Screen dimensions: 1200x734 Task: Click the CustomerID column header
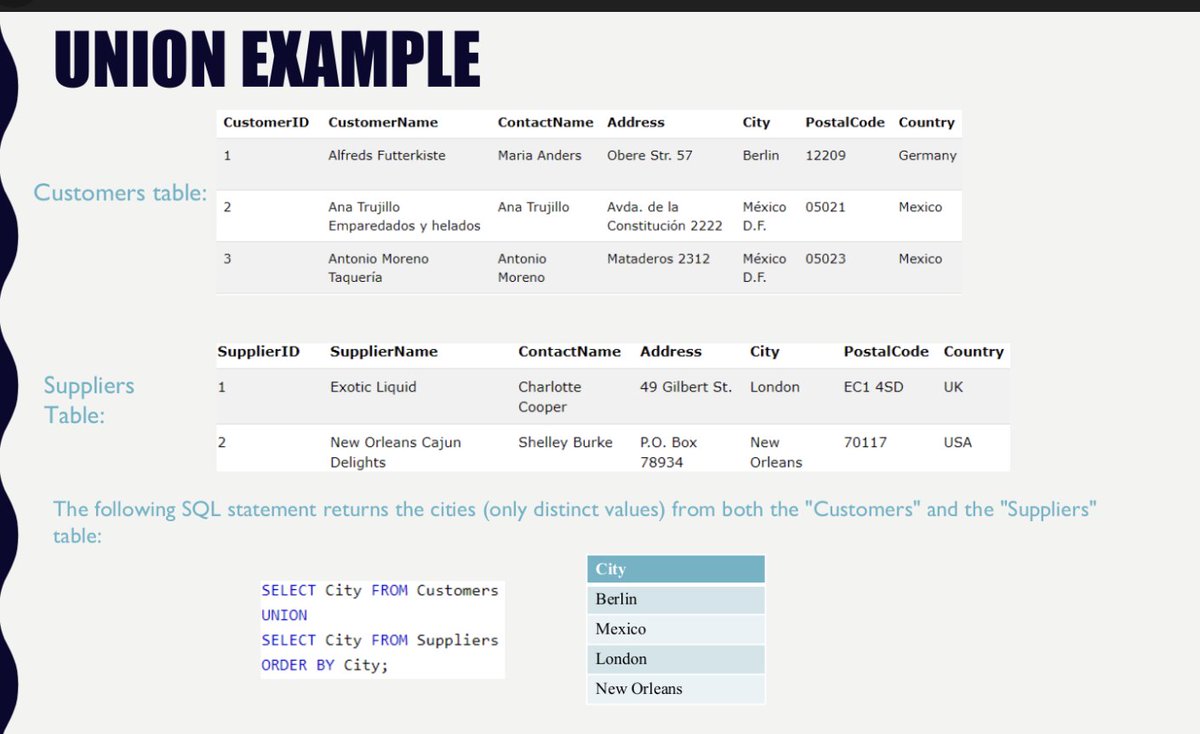[x=266, y=122]
